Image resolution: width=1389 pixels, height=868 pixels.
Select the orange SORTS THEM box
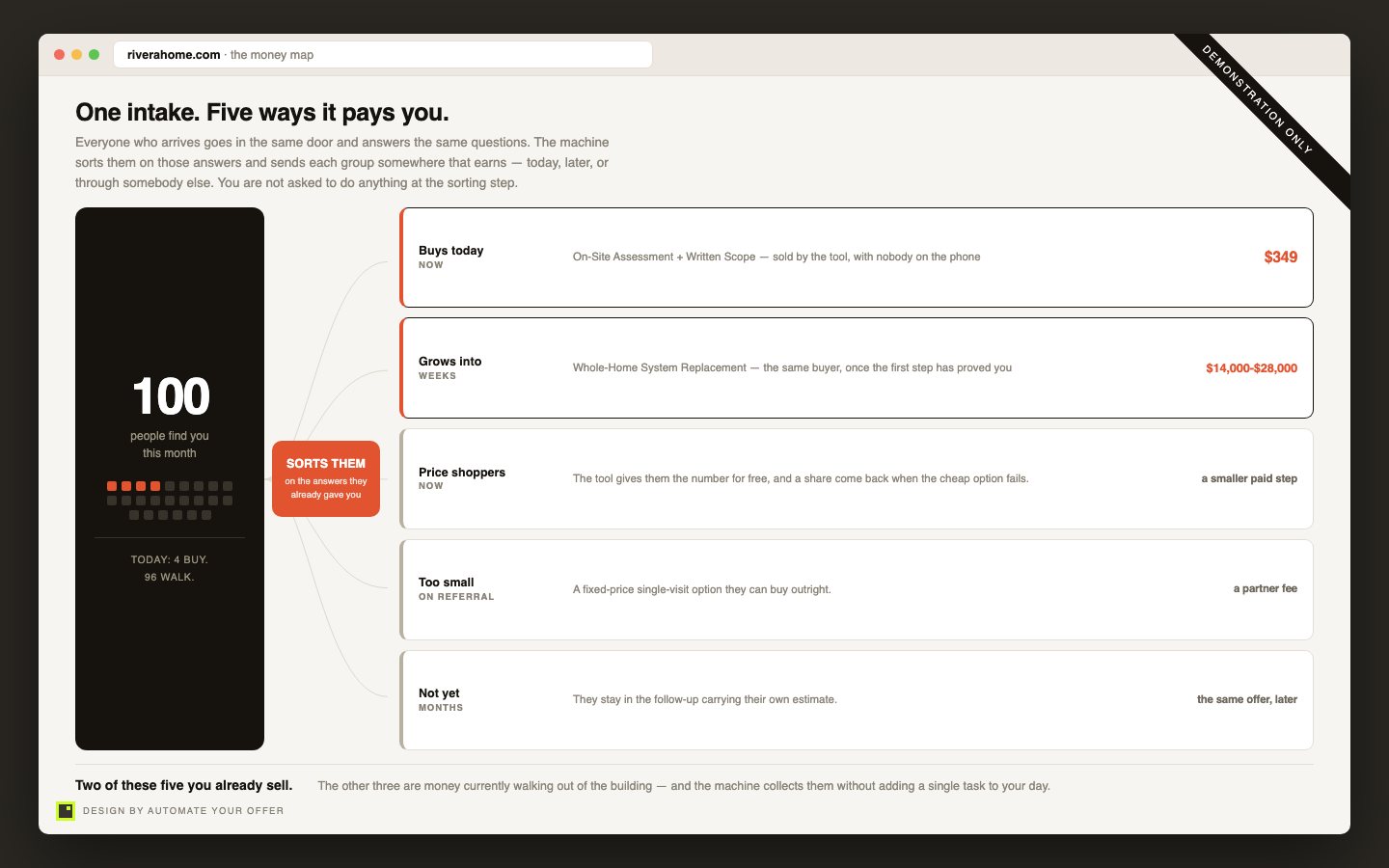pyautogui.click(x=326, y=479)
